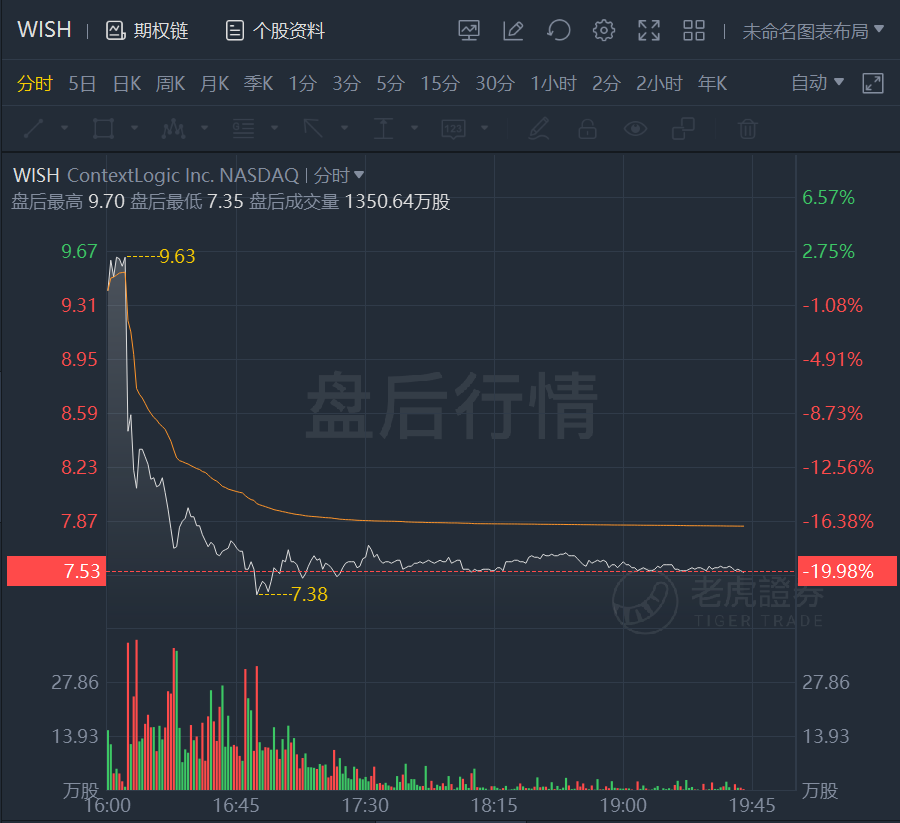Expand the 未命名图表布局 layout dropdown
This screenshot has height=823, width=900.
(813, 31)
